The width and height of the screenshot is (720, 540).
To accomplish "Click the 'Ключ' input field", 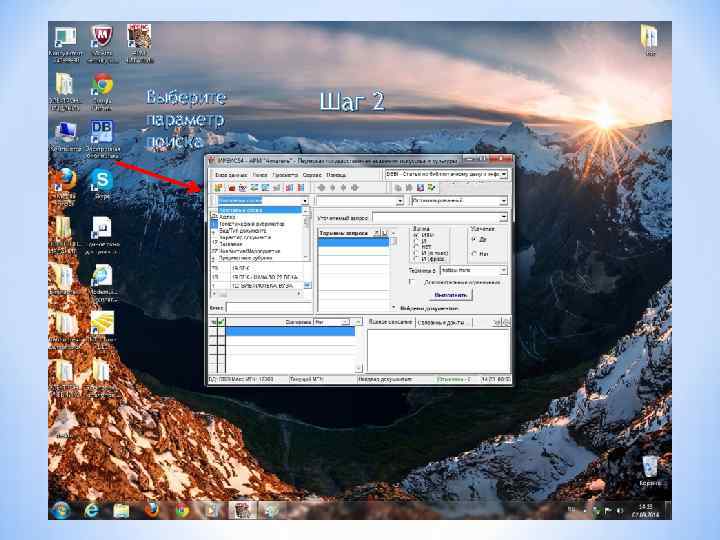I will (x=267, y=308).
